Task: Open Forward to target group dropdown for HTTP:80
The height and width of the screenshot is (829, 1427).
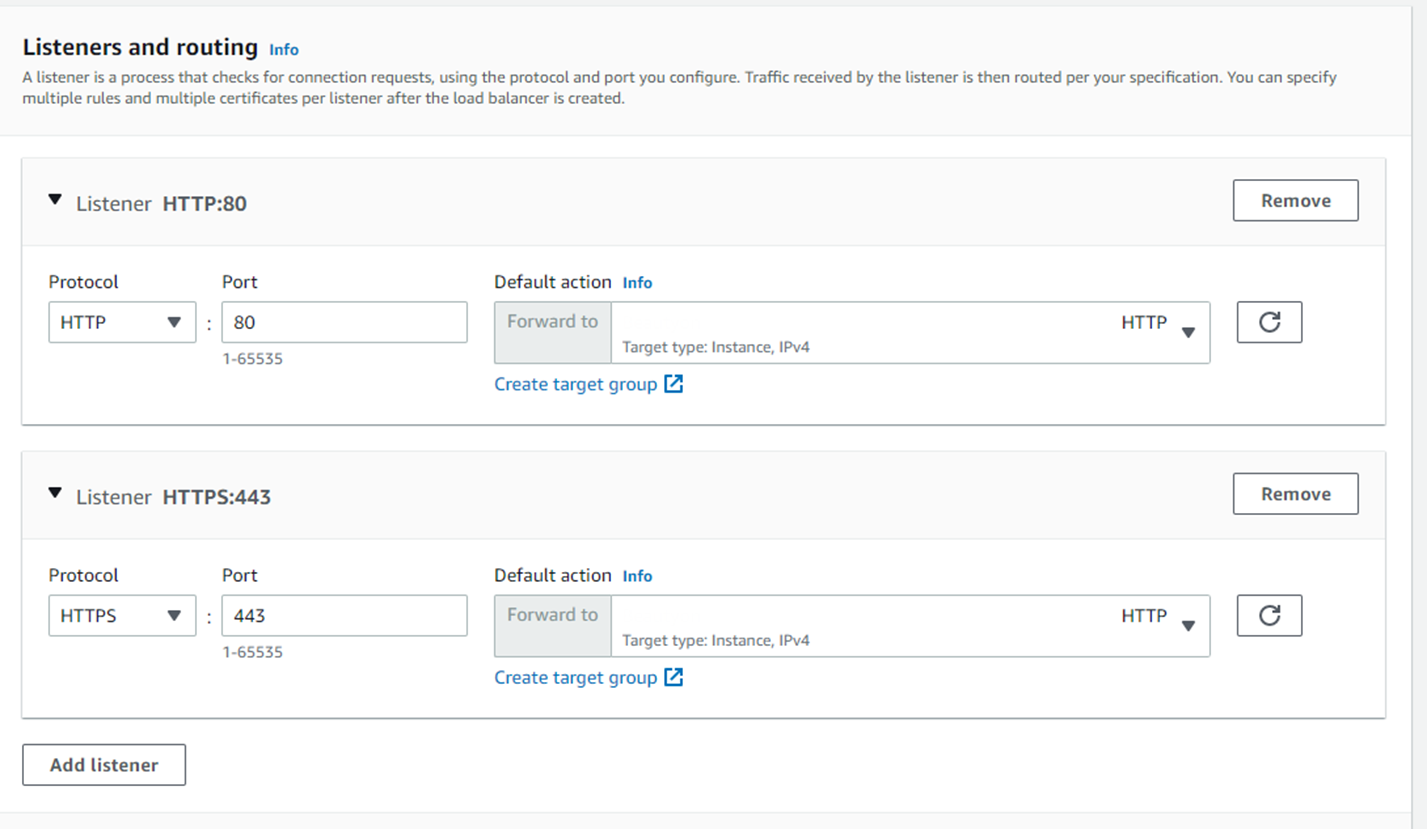Action: [909, 332]
